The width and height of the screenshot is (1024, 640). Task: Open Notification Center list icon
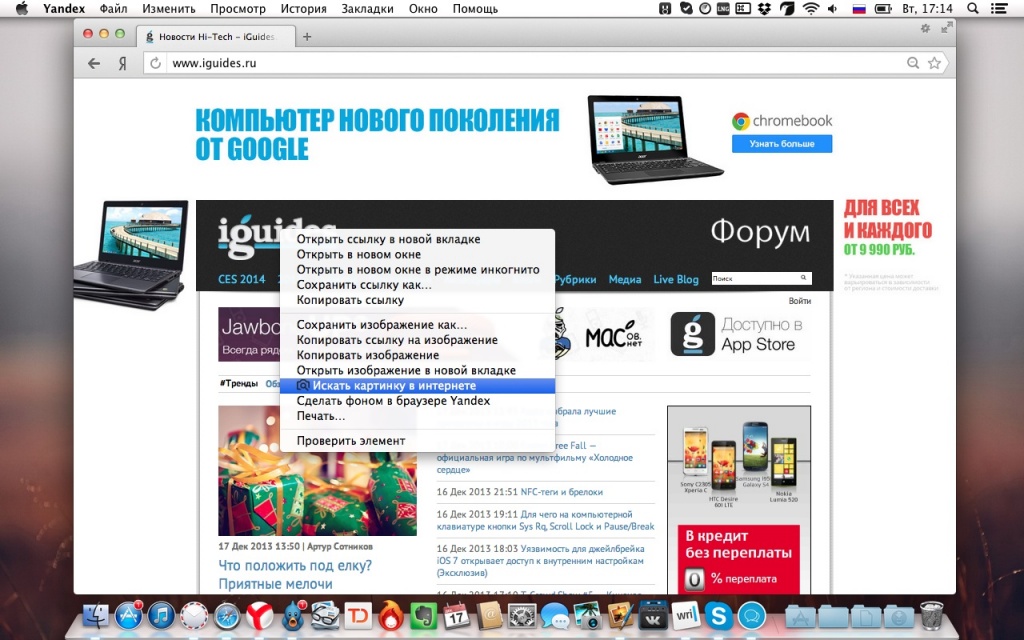tap(998, 8)
